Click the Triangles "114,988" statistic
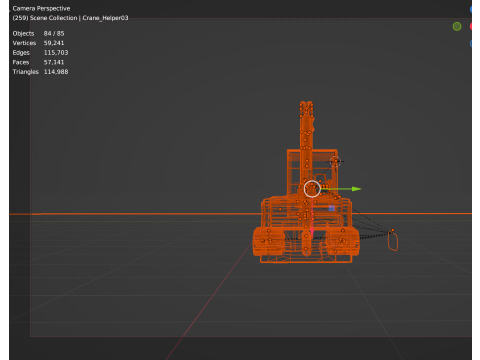The height and width of the screenshot is (360, 480). point(56,72)
